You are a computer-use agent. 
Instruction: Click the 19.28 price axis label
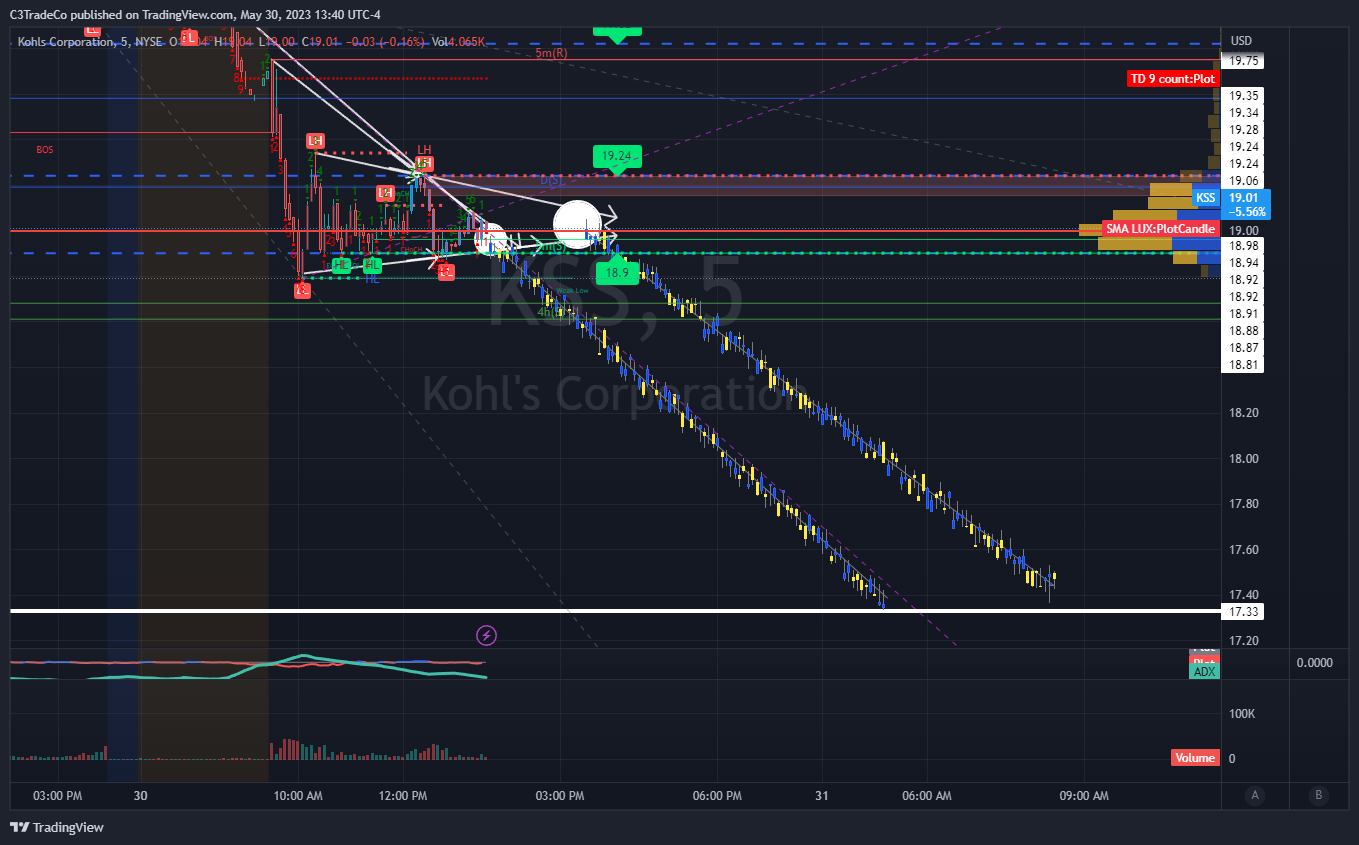(1244, 130)
